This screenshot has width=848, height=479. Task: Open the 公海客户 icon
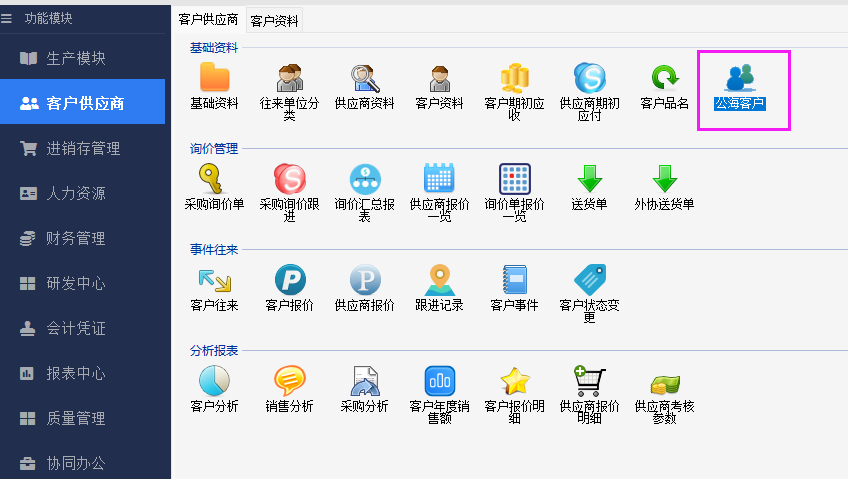click(x=740, y=78)
